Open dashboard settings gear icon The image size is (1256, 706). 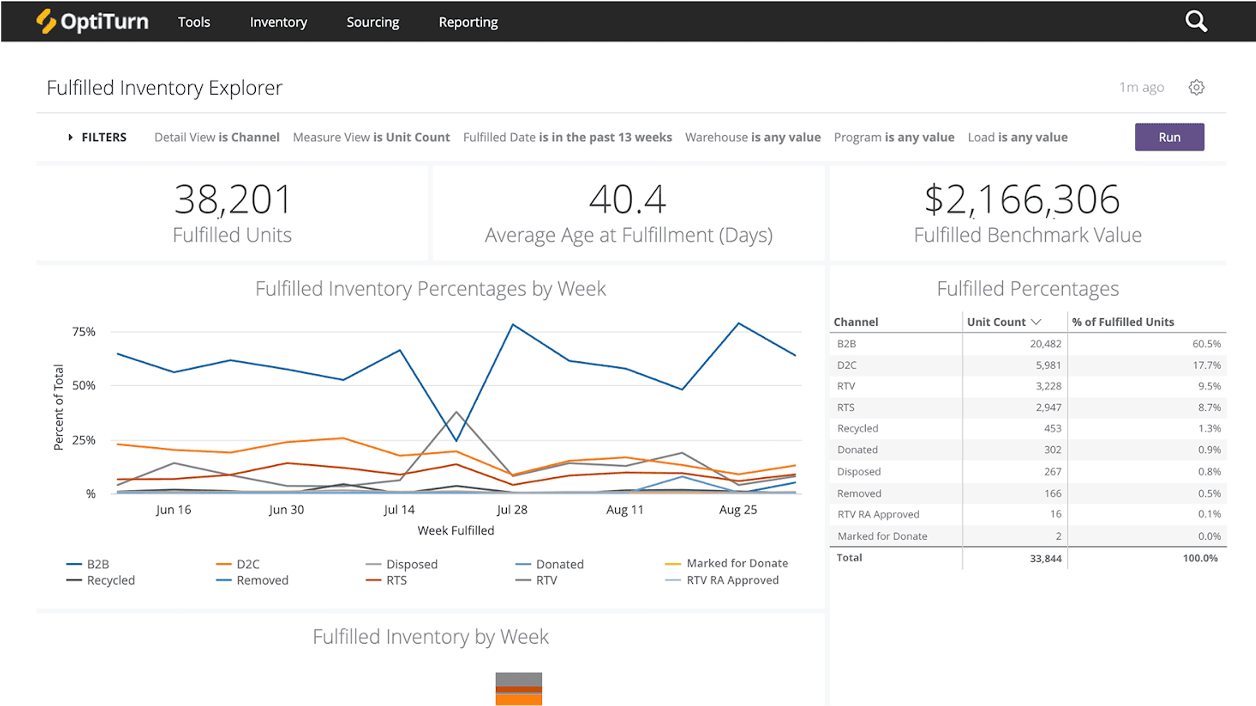click(x=1196, y=87)
